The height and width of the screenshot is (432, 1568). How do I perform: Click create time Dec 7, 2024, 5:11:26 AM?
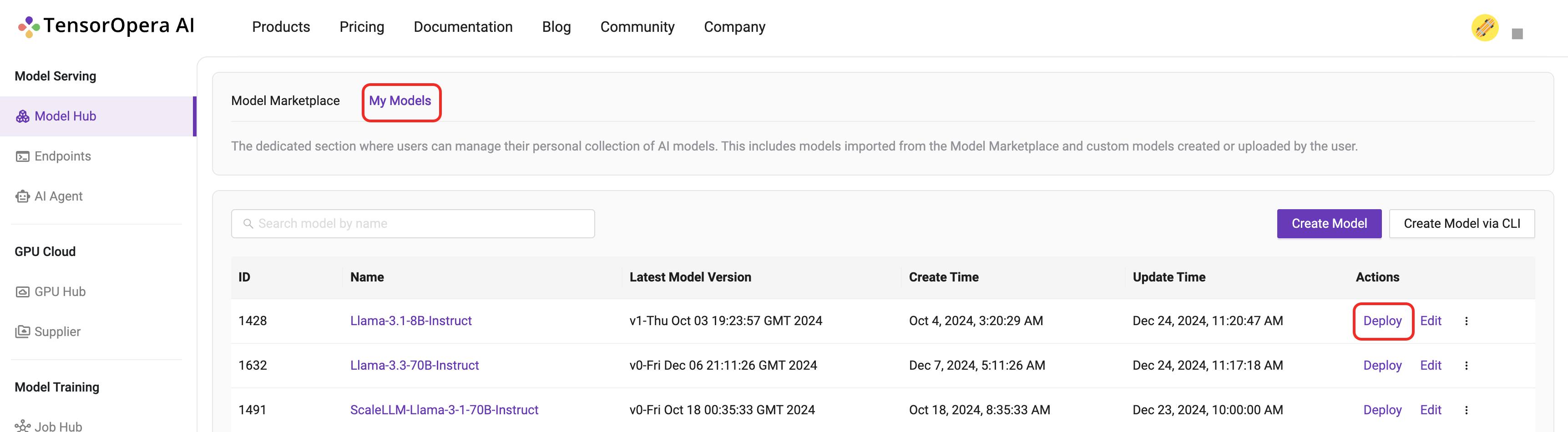(977, 365)
